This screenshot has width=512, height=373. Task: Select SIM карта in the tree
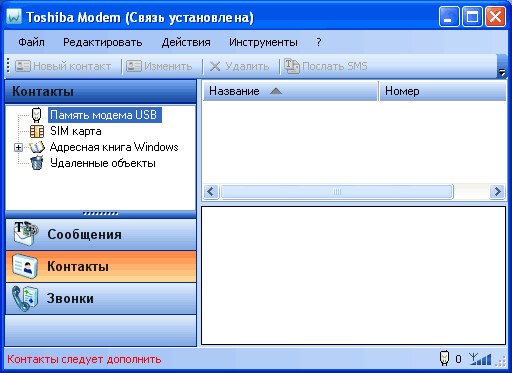tap(76, 131)
